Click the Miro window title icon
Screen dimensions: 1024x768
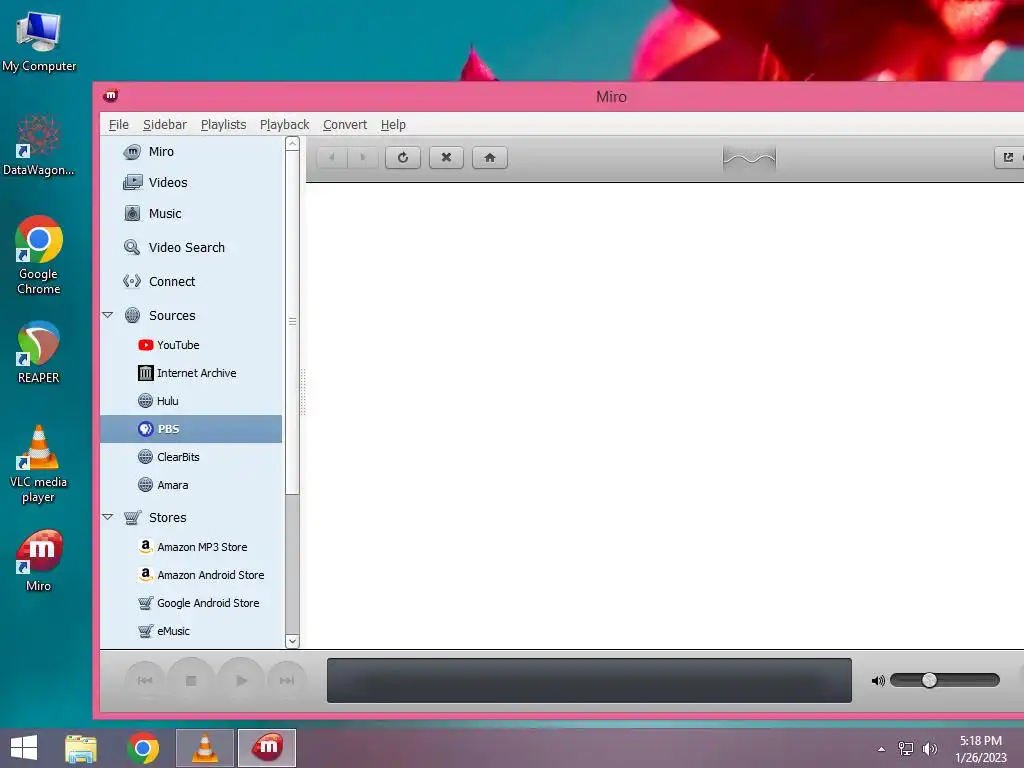[x=110, y=96]
